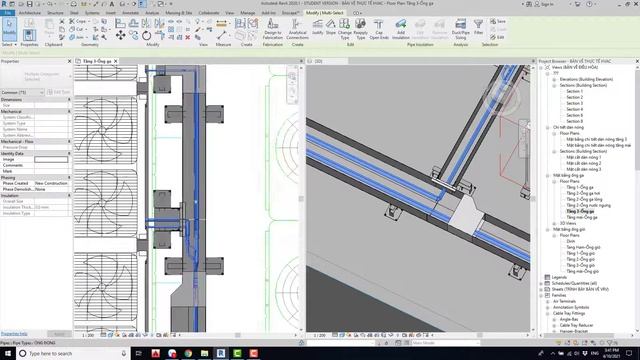Click the Properties ribbon button
The height and width of the screenshot is (360, 640).
tap(29, 36)
